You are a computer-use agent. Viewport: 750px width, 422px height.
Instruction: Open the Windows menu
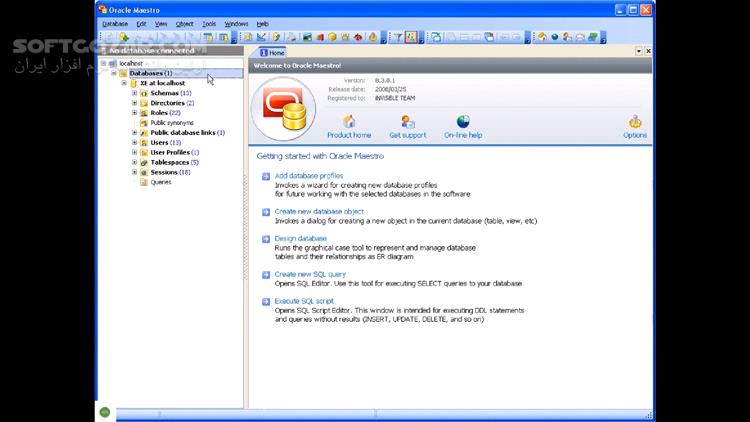(x=236, y=23)
